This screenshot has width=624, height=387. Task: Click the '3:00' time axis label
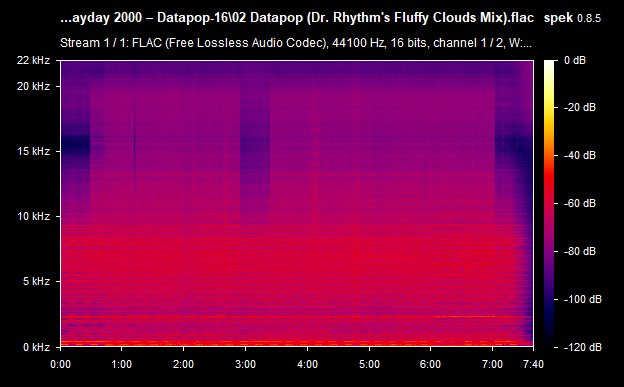[246, 364]
